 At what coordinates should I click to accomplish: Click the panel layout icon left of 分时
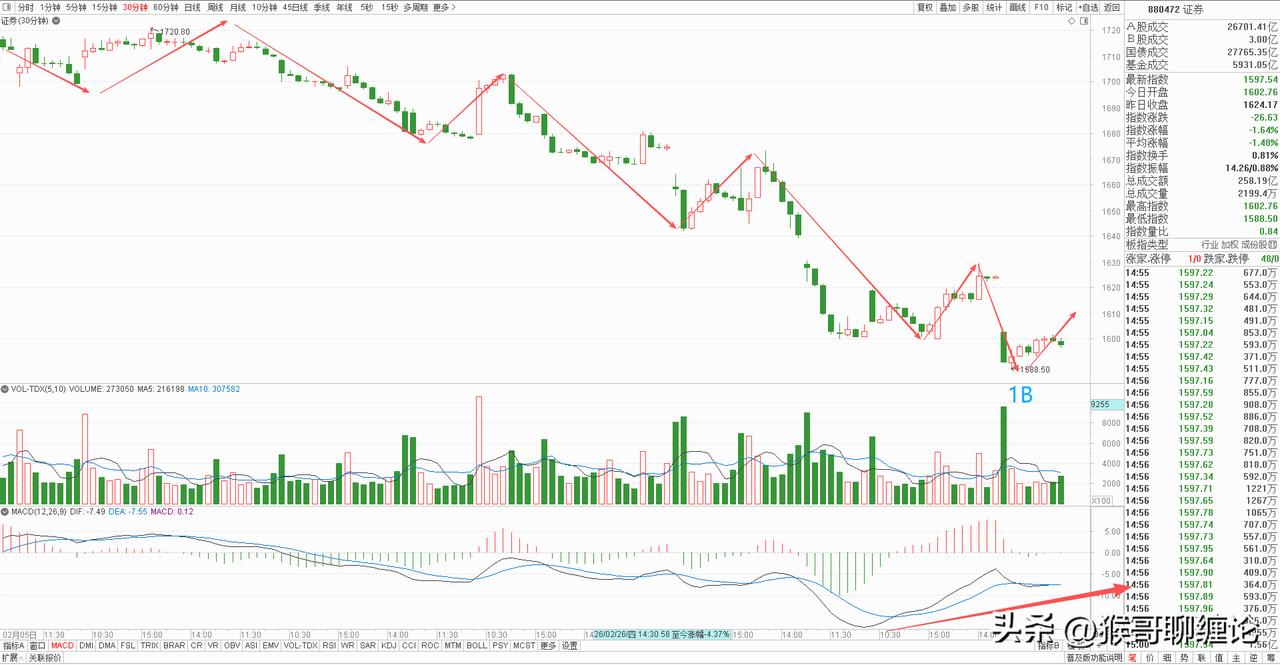pos(7,7)
